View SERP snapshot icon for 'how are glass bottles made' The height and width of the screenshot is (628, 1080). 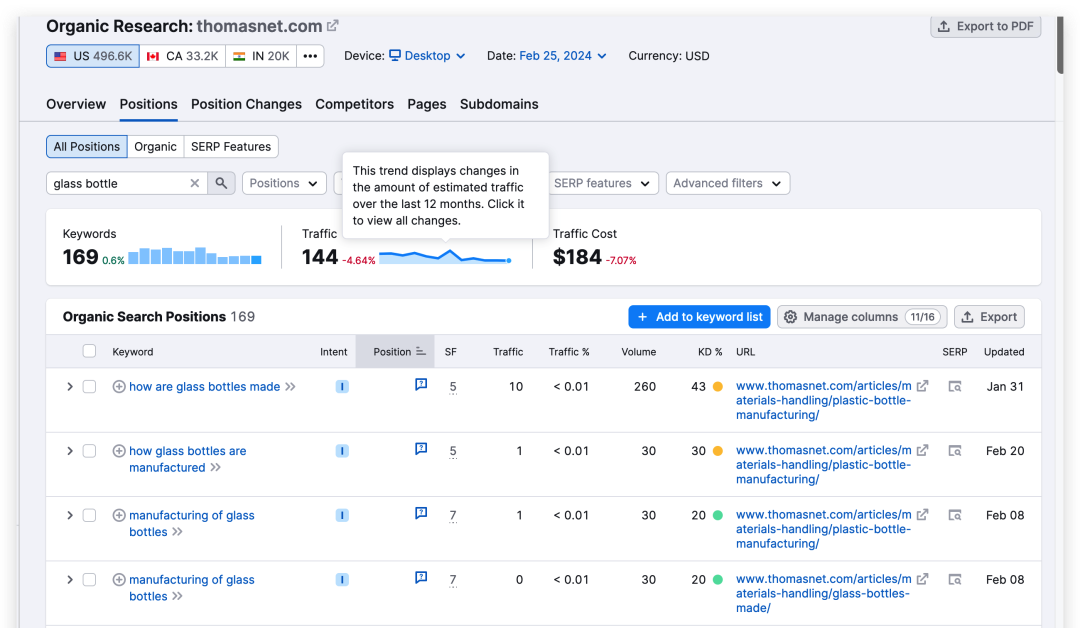tap(955, 387)
